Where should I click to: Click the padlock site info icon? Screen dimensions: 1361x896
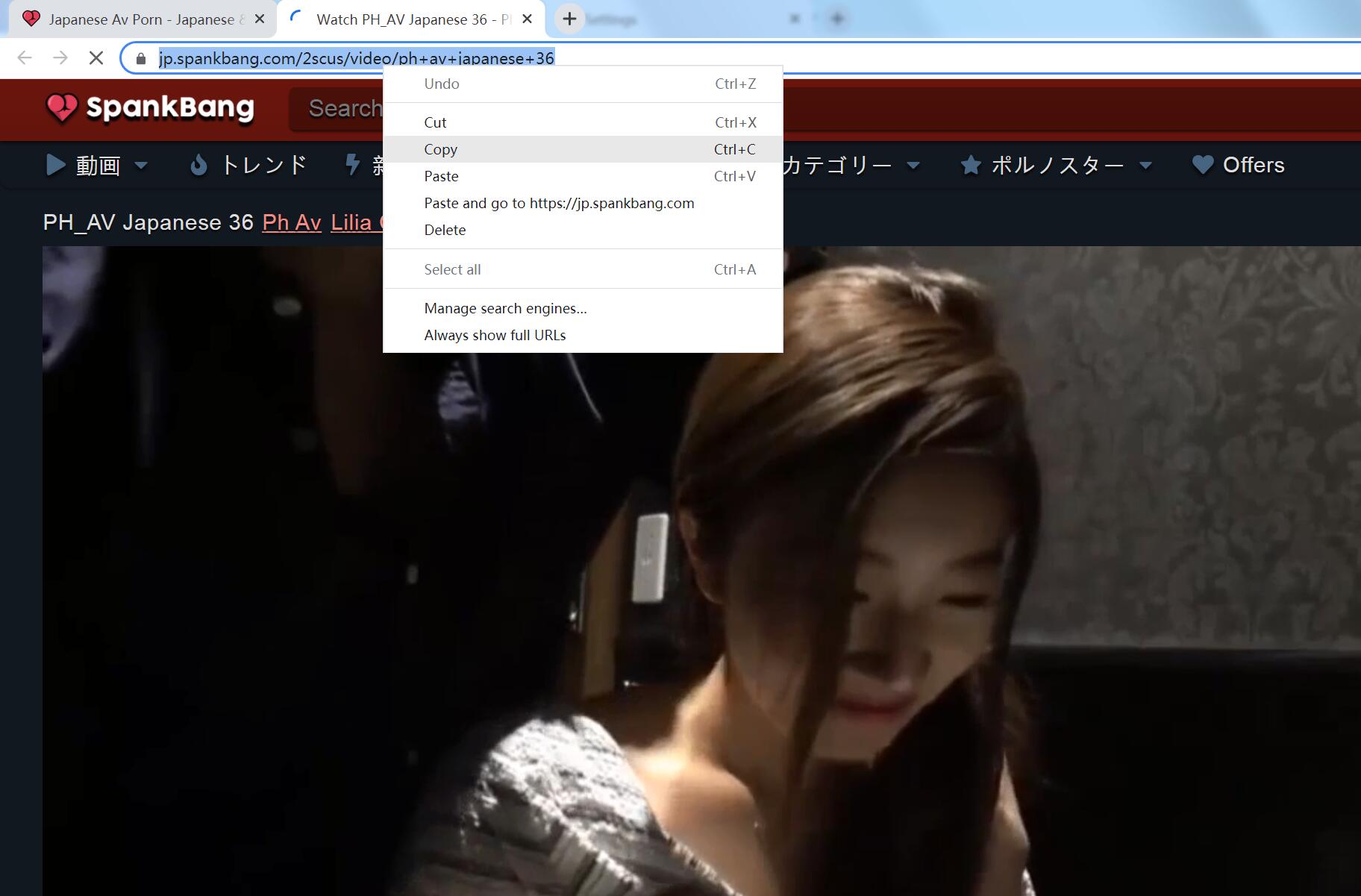tap(141, 58)
